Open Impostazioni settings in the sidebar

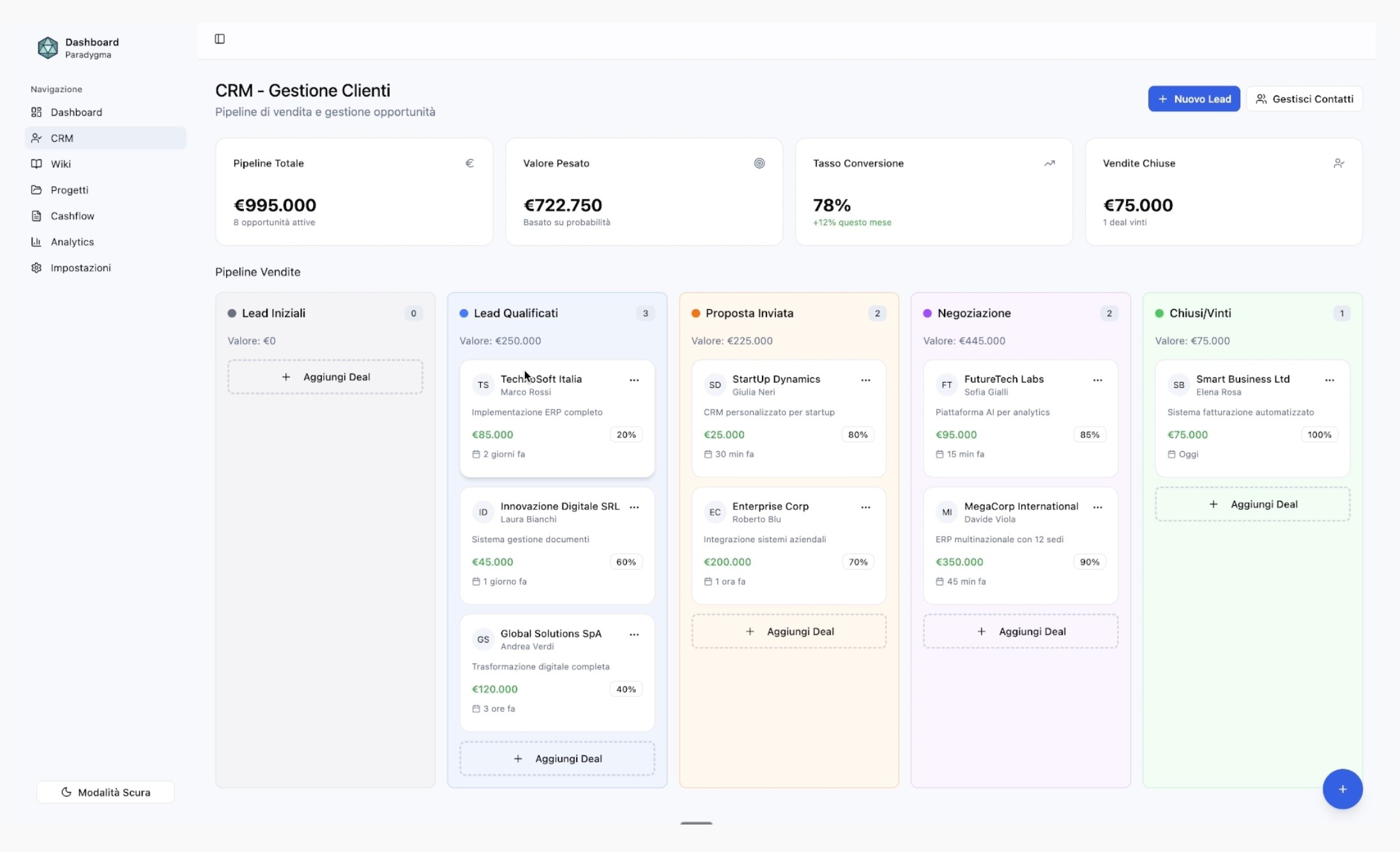click(x=80, y=268)
